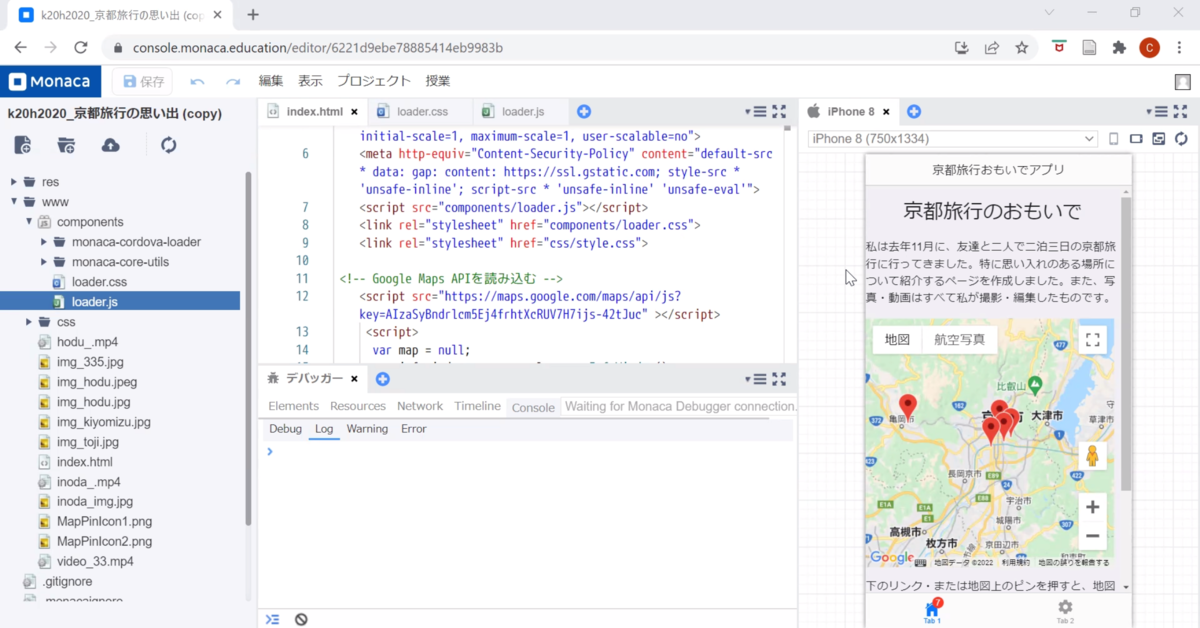The image size is (1200, 628).
Task: Filter console by Log level
Action: click(x=324, y=429)
